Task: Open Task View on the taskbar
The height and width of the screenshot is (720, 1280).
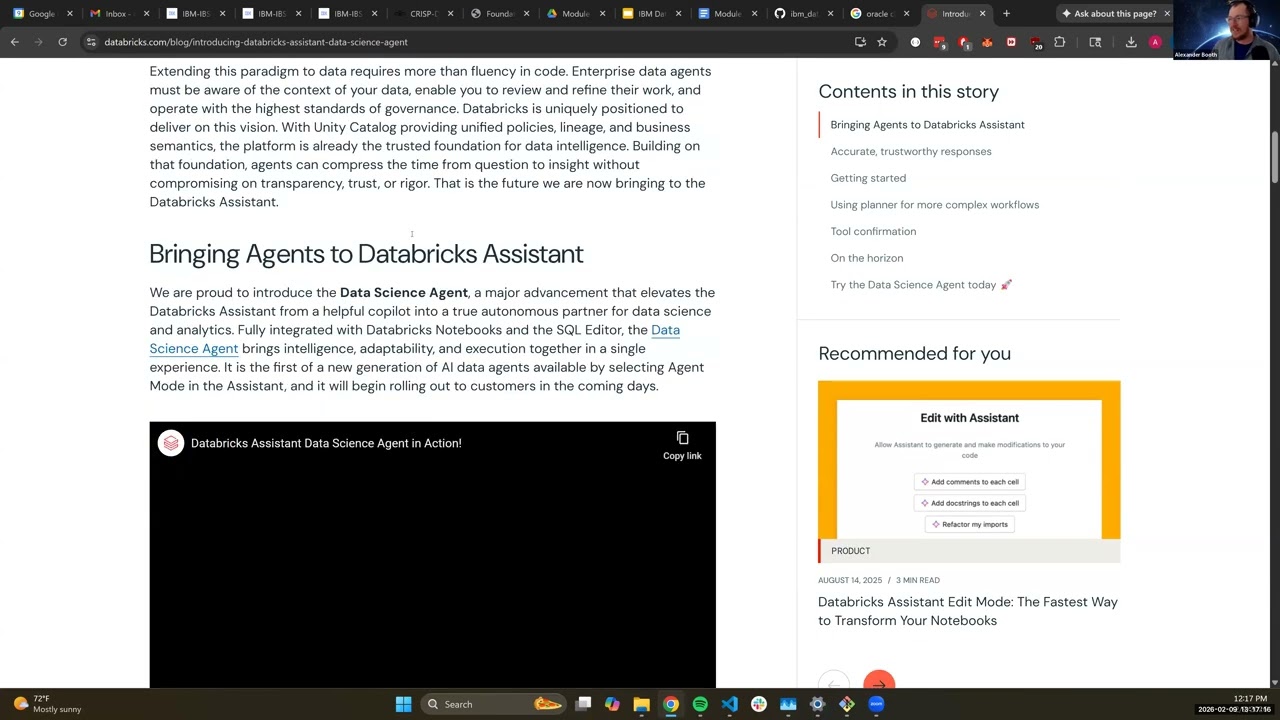Action: tap(584, 704)
